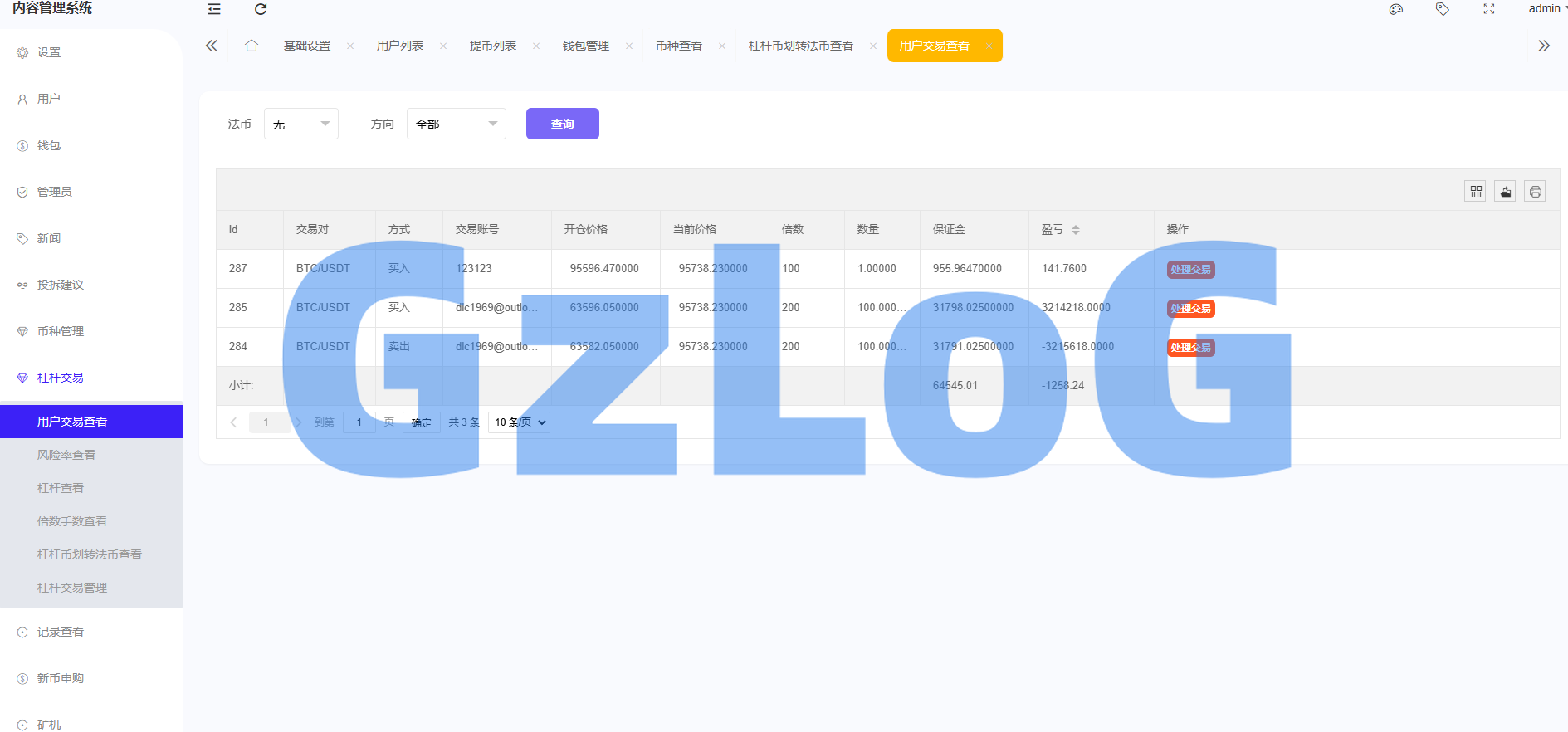This screenshot has height=732, width=1568.
Task: Click 处理交易 for row id 287
Action: click(1190, 270)
